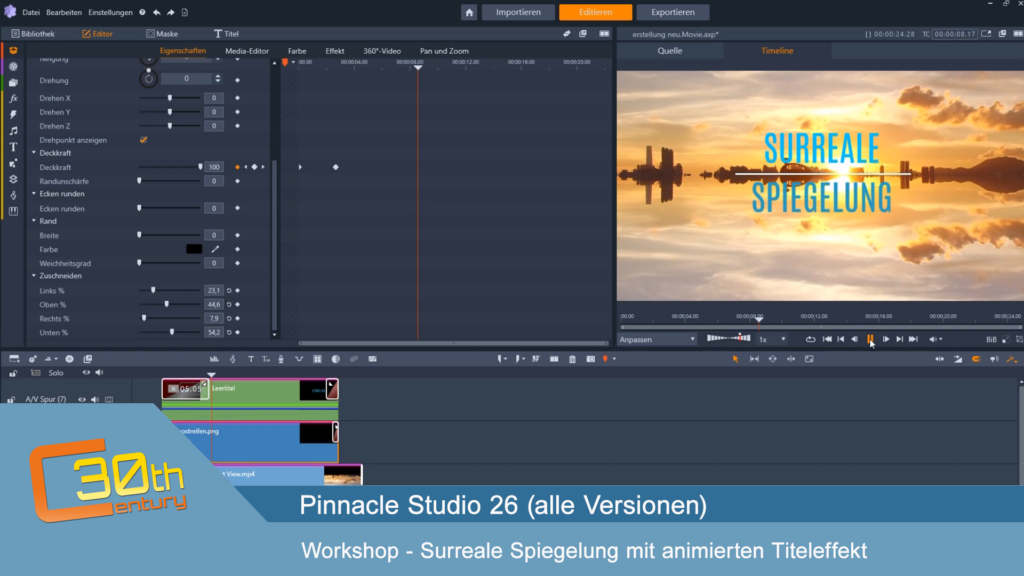Switch to the Pan und Zoom tab
This screenshot has height=576, width=1024.
point(444,51)
